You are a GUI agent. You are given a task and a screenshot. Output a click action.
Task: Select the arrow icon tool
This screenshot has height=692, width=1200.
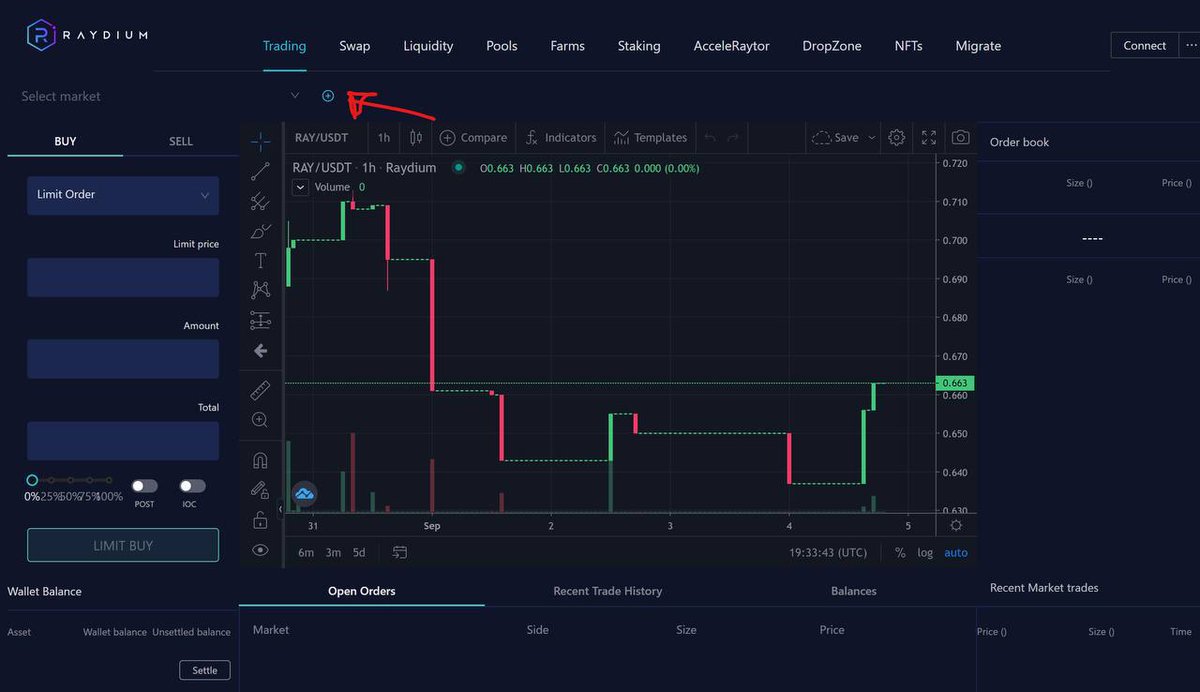tap(260, 351)
